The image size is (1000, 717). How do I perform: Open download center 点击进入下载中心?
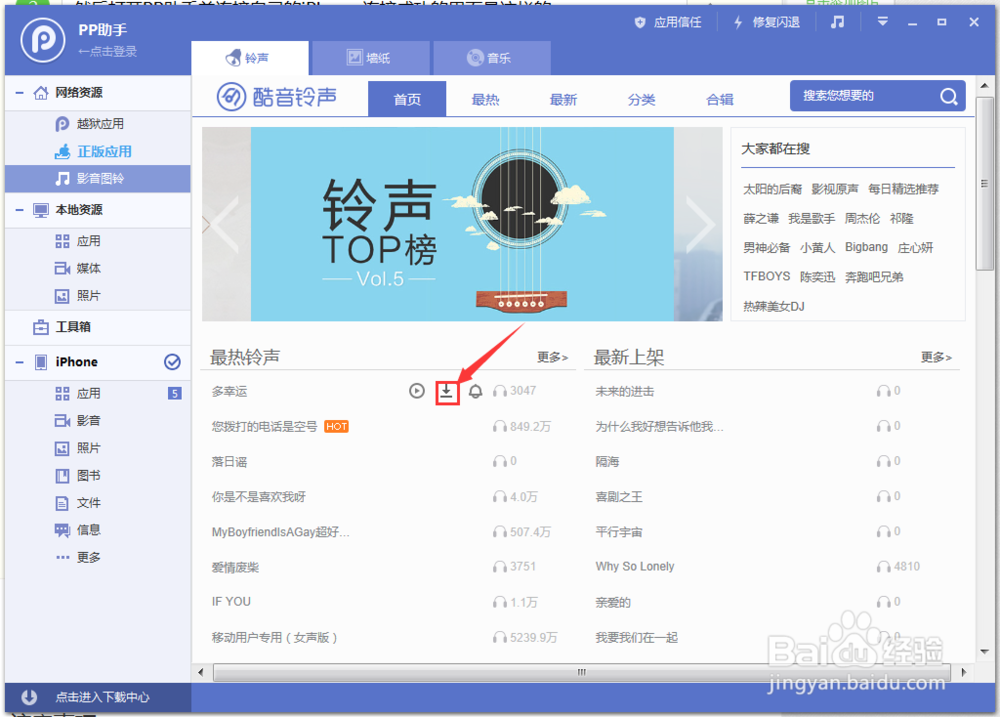(98, 697)
